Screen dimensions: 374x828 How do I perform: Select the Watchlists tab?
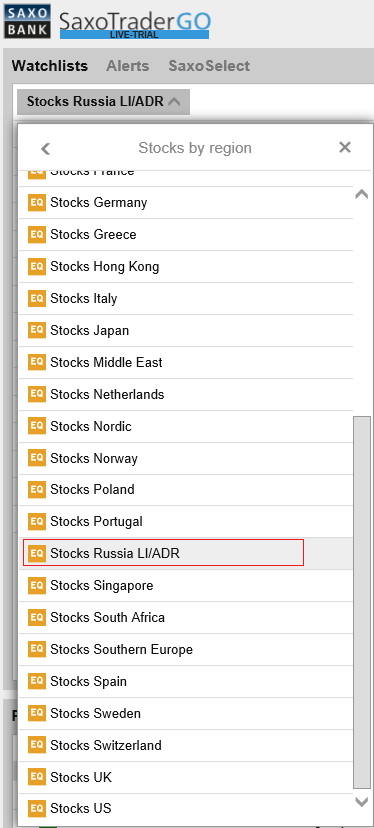(50, 66)
